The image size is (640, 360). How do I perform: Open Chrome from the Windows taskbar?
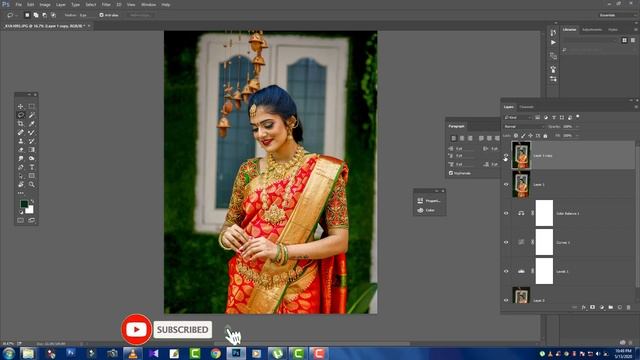pos(216,353)
